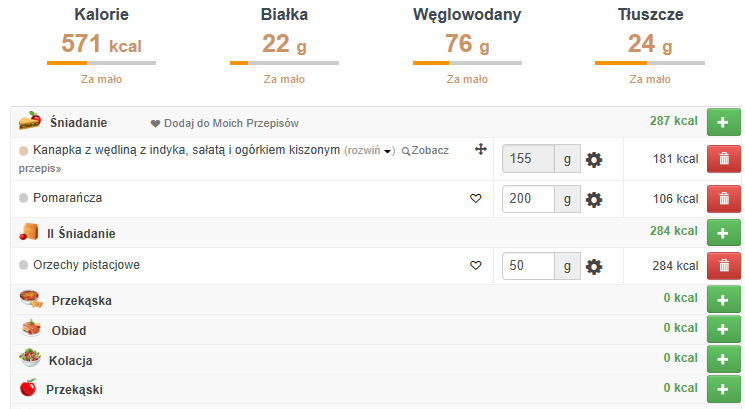Toggle heart favorite for Orzechy pistacjowe
The height and width of the screenshot is (409, 745).
[476, 266]
